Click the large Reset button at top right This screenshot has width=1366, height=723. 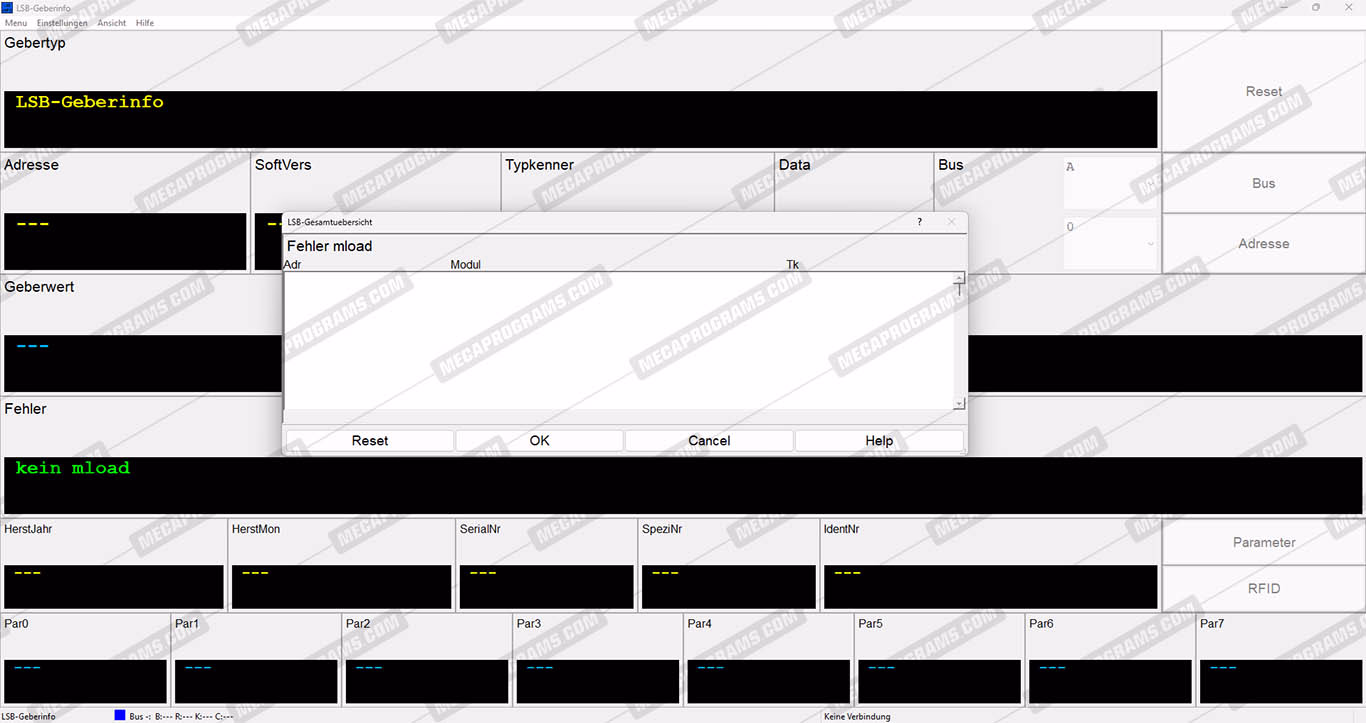click(x=1264, y=91)
